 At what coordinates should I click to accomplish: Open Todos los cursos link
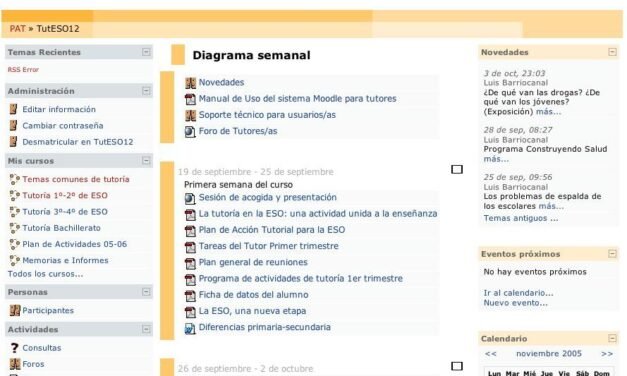click(x=46, y=274)
